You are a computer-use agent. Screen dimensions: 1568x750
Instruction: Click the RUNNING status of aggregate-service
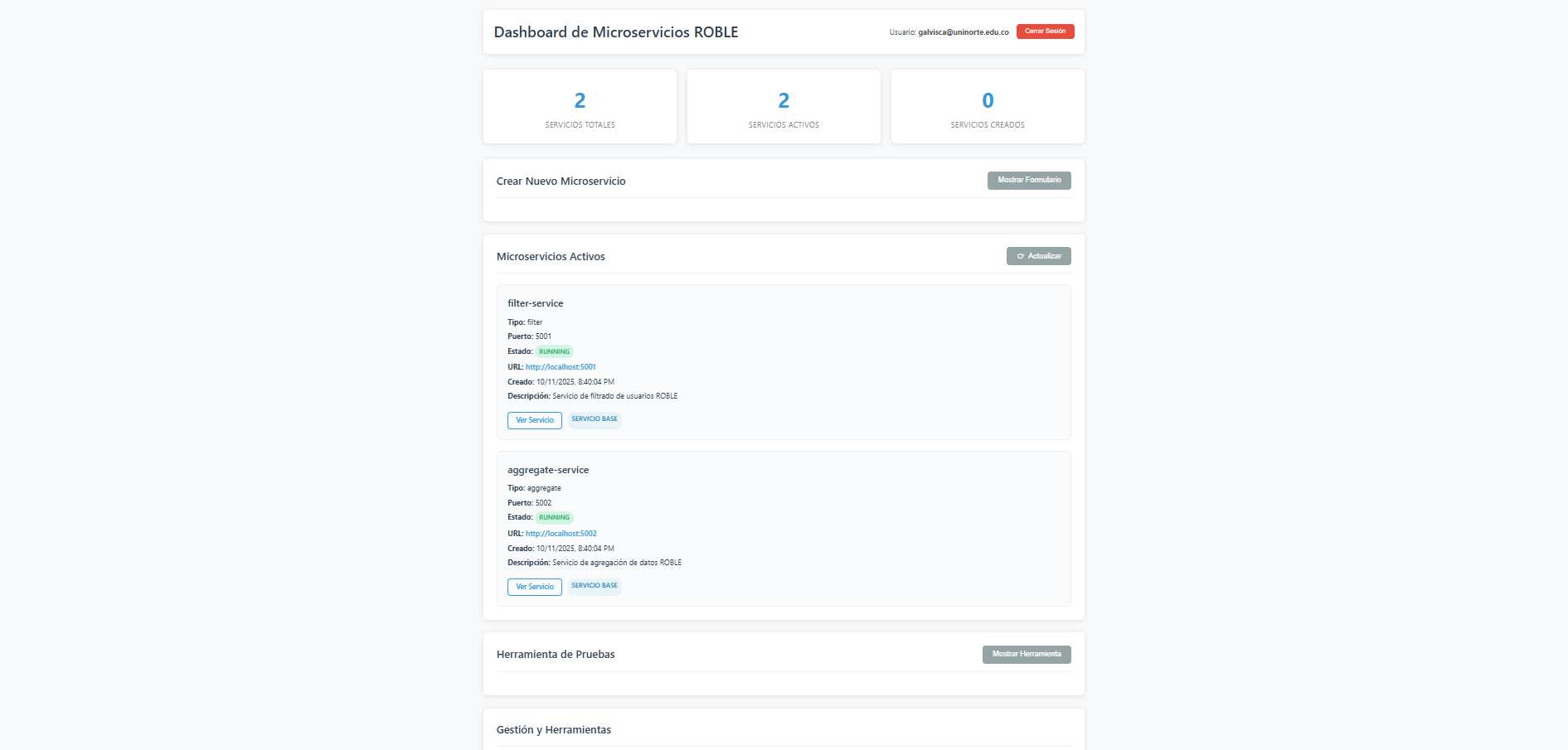[x=554, y=518]
